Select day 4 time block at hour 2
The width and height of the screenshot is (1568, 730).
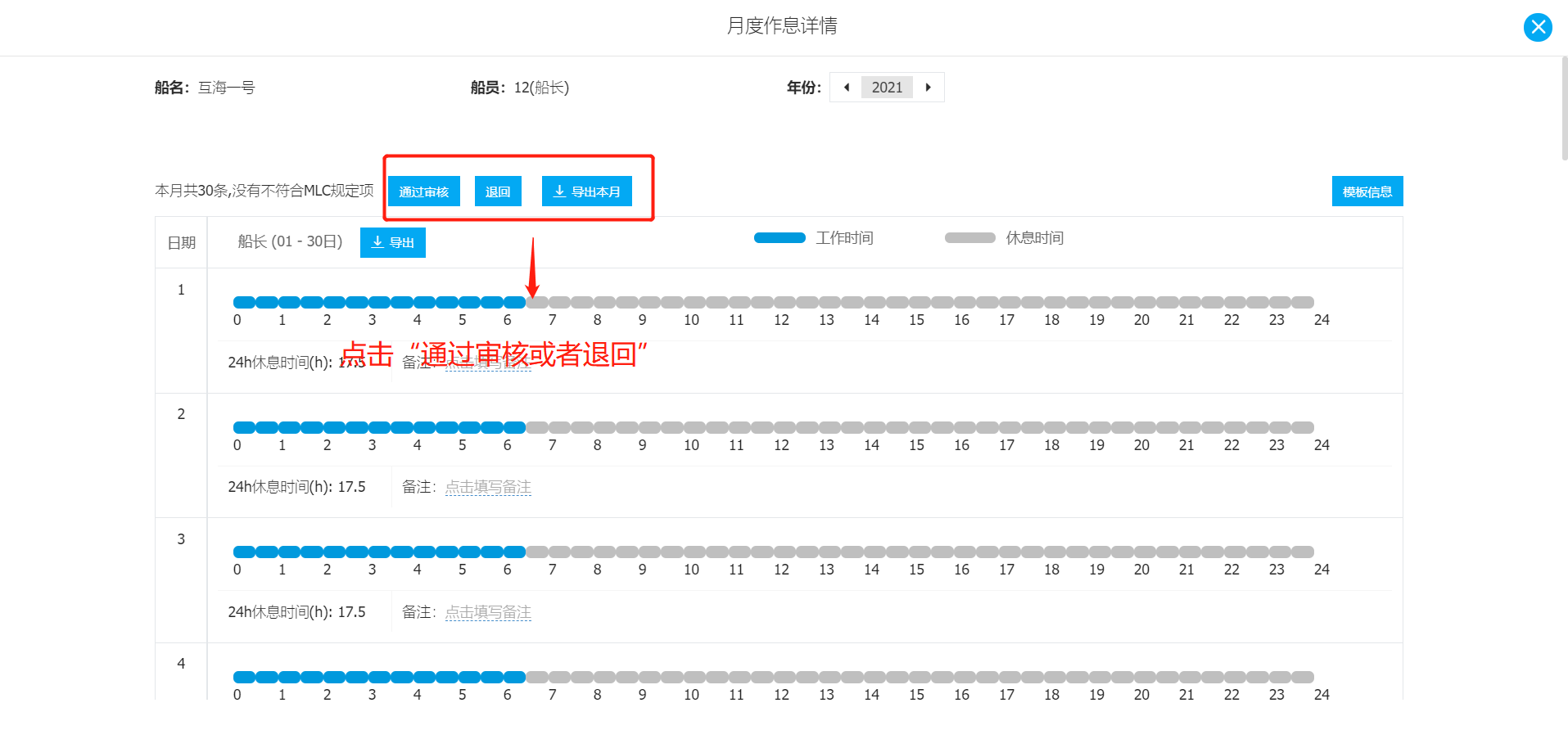pyautogui.click(x=334, y=678)
